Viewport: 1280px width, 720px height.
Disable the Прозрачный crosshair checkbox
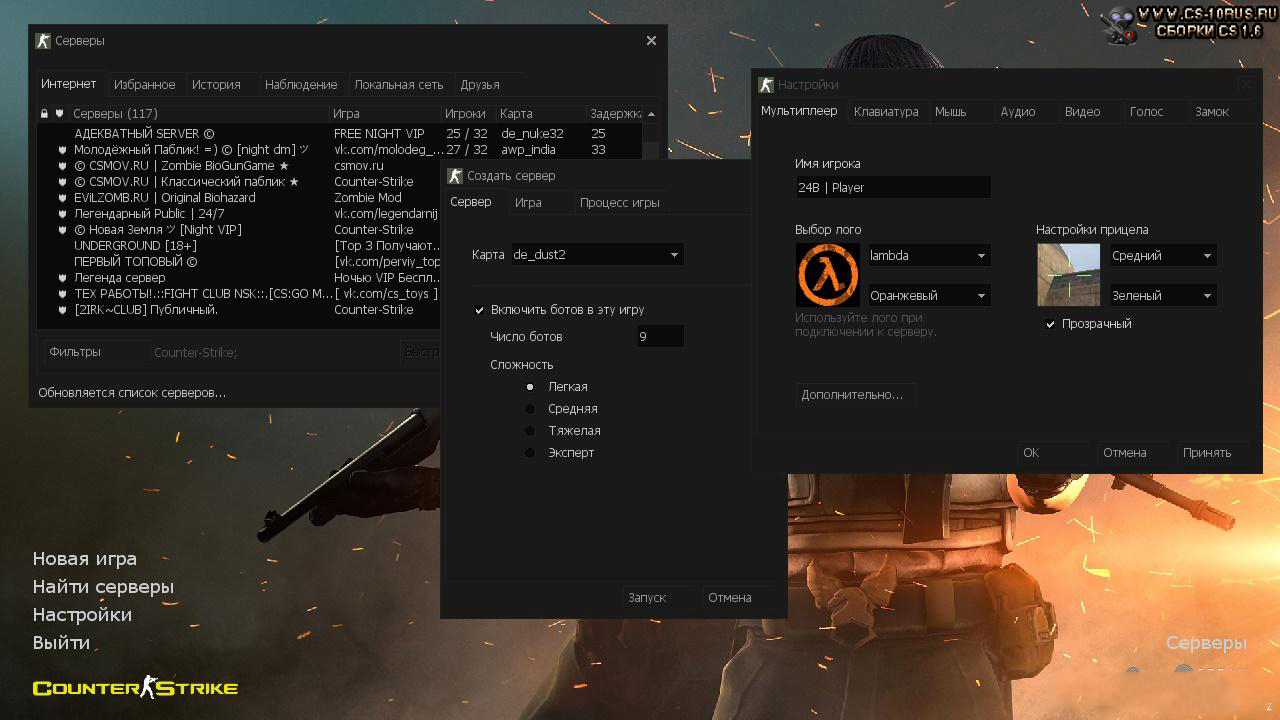pyautogui.click(x=1050, y=324)
